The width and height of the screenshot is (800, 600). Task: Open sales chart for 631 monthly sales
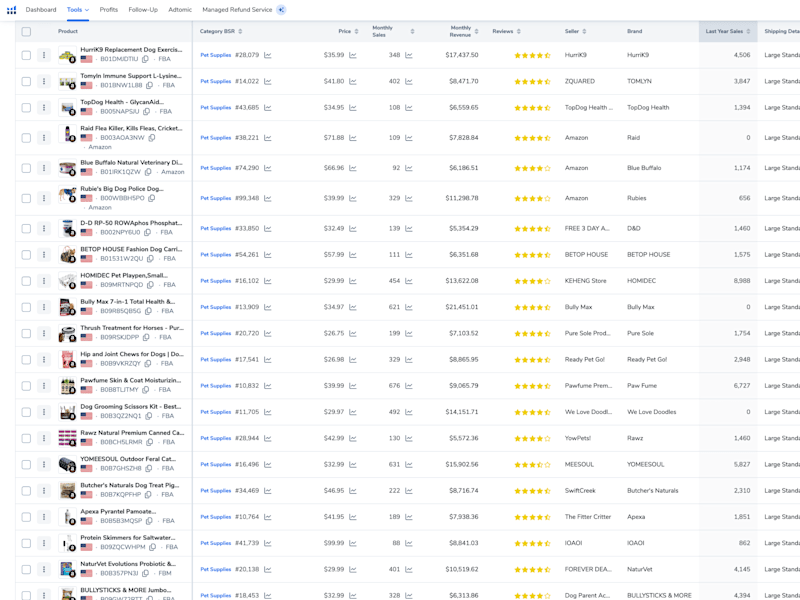(409, 464)
